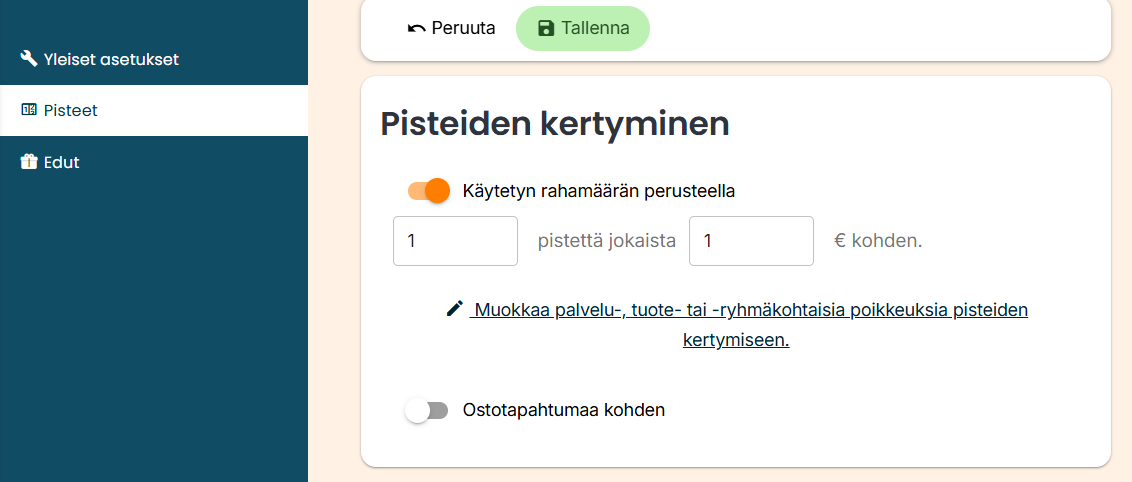The image size is (1132, 482).
Task: Click the pencil icon before Muokkaa link
Action: pyautogui.click(x=455, y=309)
